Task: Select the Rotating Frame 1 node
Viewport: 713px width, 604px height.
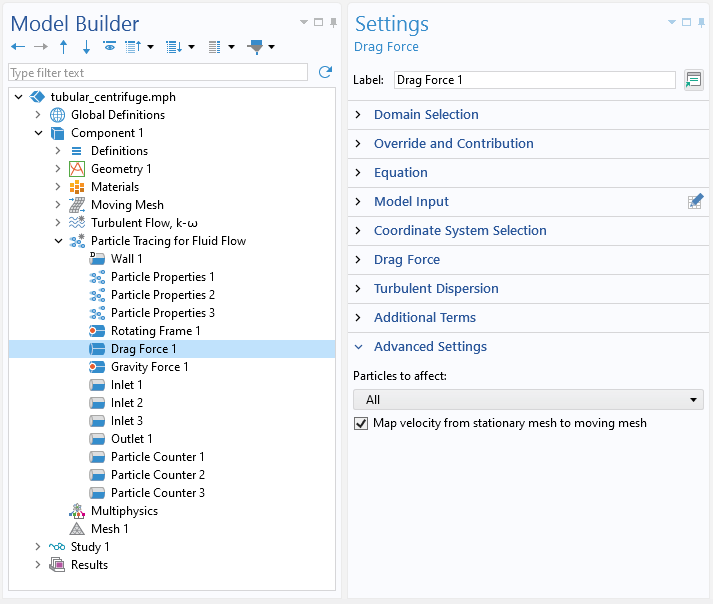Action: (156, 331)
